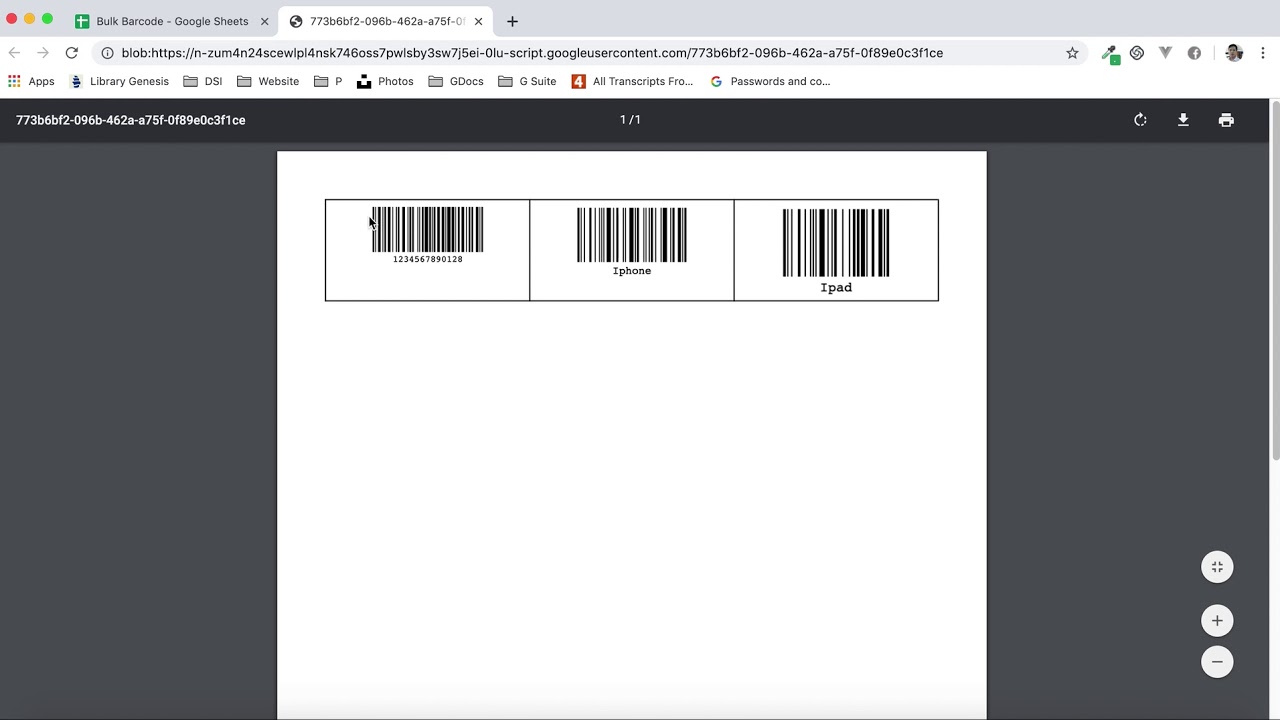Viewport: 1280px width, 720px height.
Task: Rotate the PDF clockwise
Action: click(1140, 120)
